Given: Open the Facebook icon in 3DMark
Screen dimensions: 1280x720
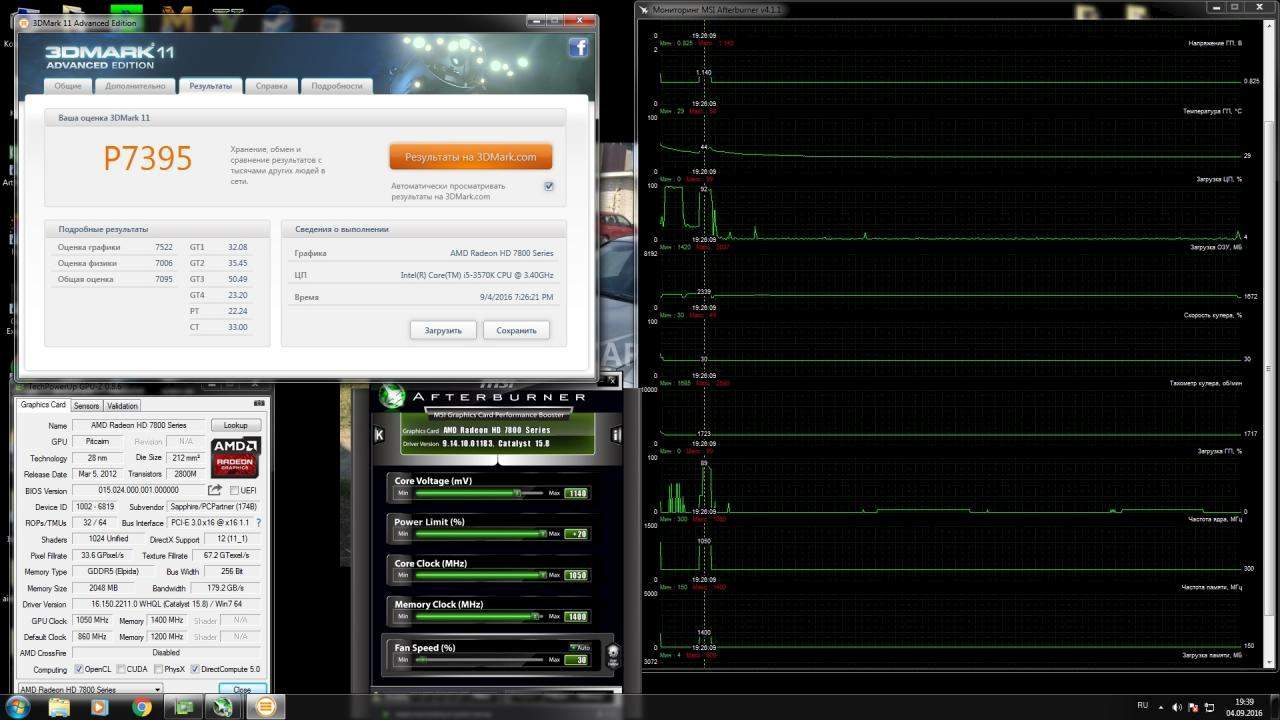Looking at the screenshot, I should [x=578, y=47].
